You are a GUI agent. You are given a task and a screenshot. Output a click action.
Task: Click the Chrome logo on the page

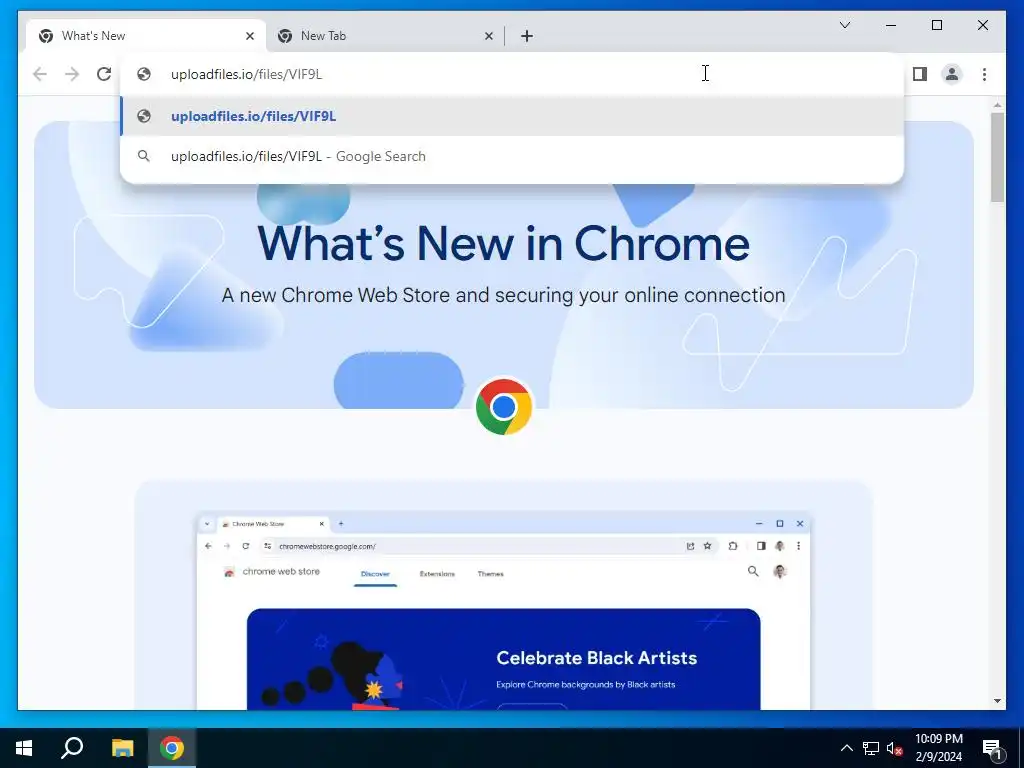click(504, 407)
